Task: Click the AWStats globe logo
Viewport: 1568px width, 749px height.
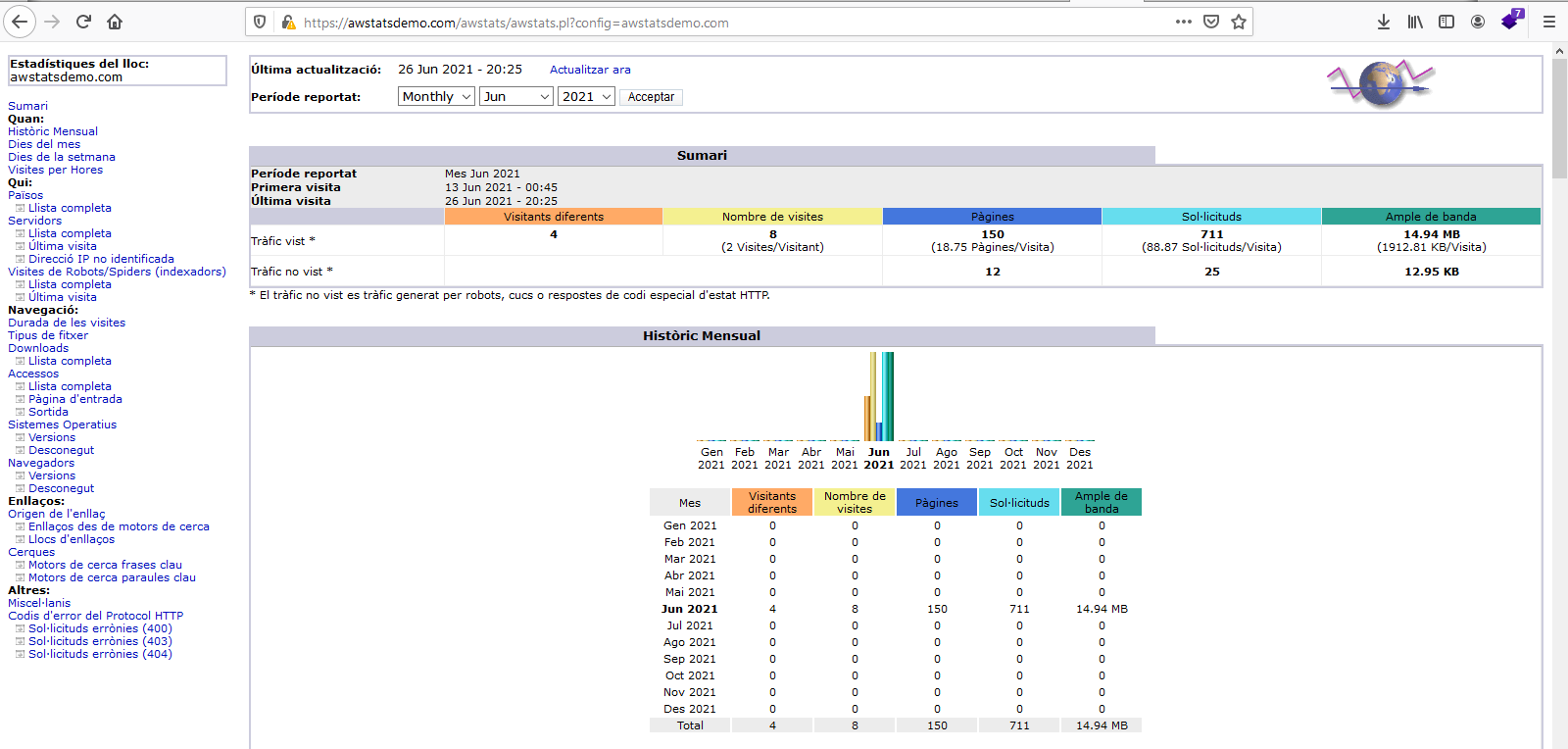Action: 1381,84
